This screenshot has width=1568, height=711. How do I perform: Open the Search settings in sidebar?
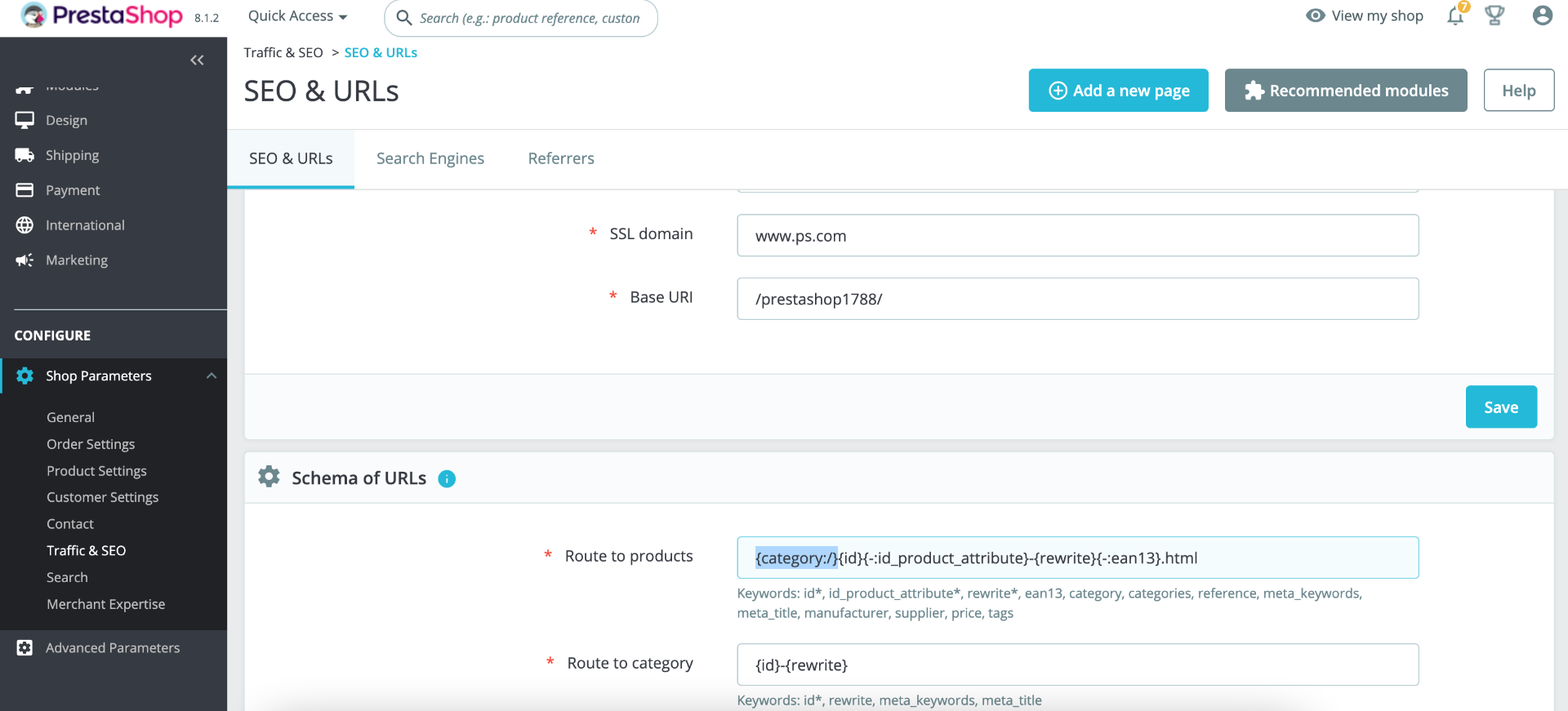[x=67, y=577]
